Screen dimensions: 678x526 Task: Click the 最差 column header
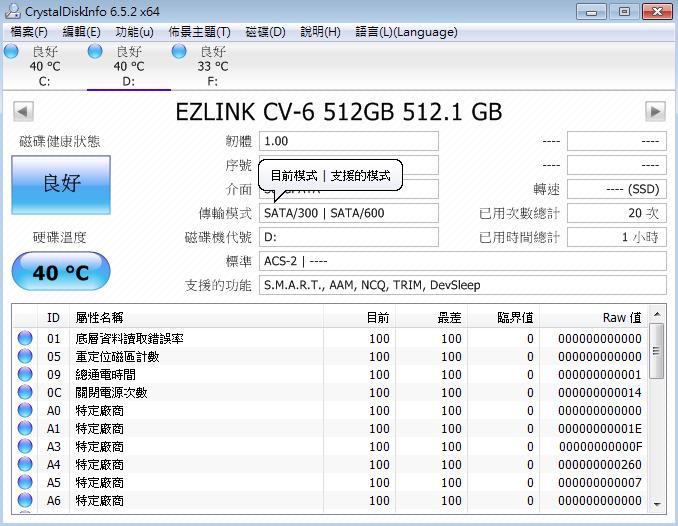[x=431, y=318]
